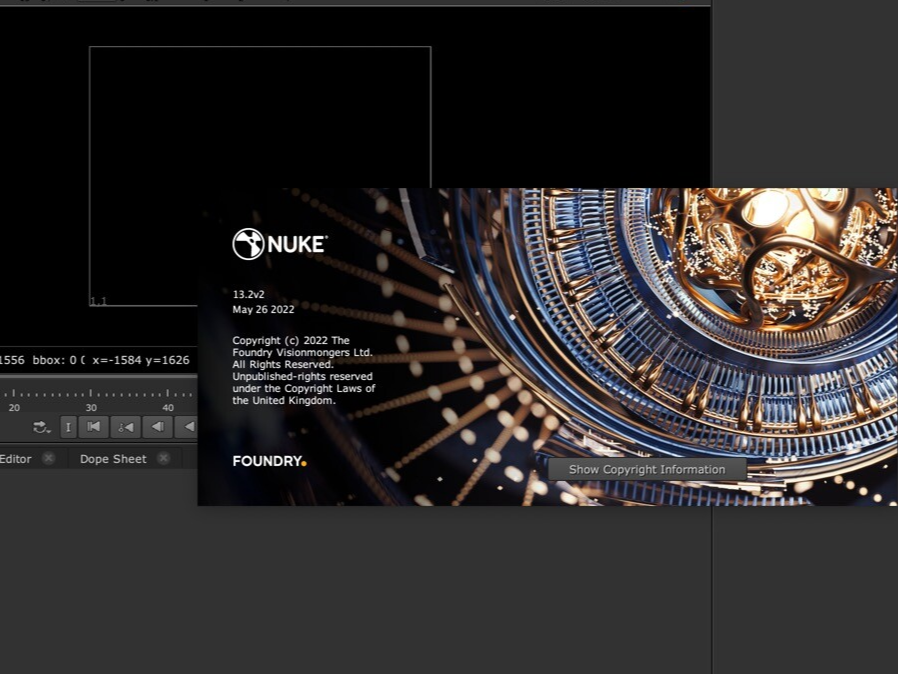Click the previous frame arrow at panel edge
The width and height of the screenshot is (898, 674).
pos(190,427)
